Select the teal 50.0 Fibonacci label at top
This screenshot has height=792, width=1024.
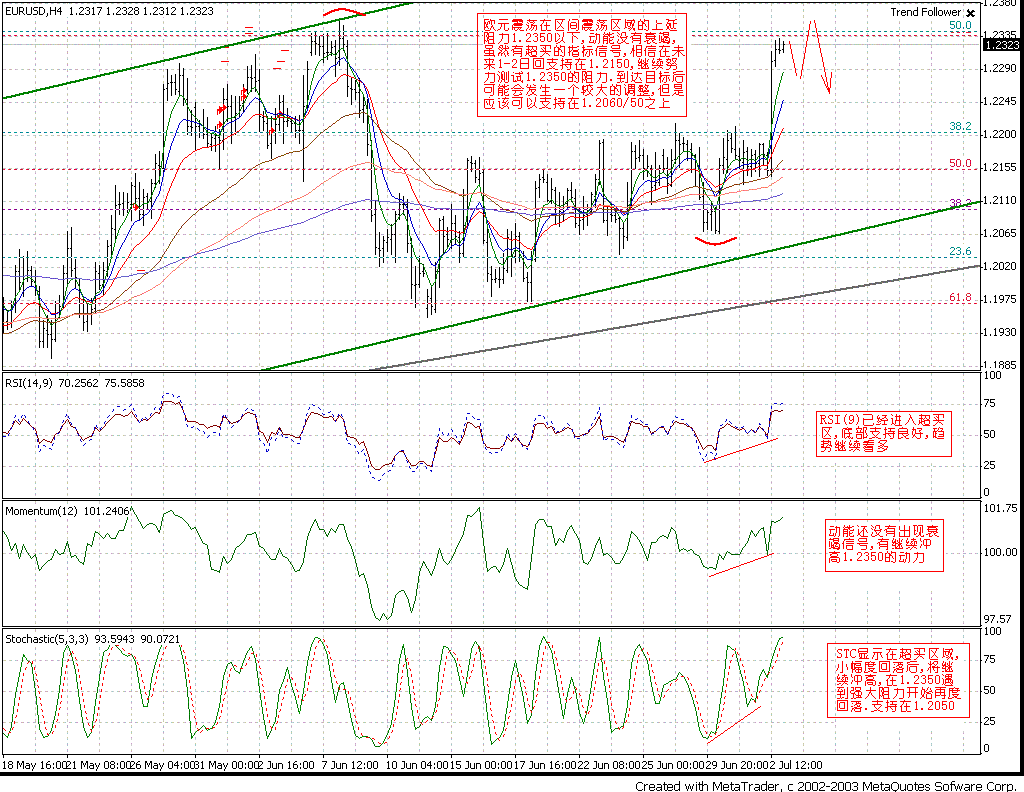pyautogui.click(x=960, y=25)
